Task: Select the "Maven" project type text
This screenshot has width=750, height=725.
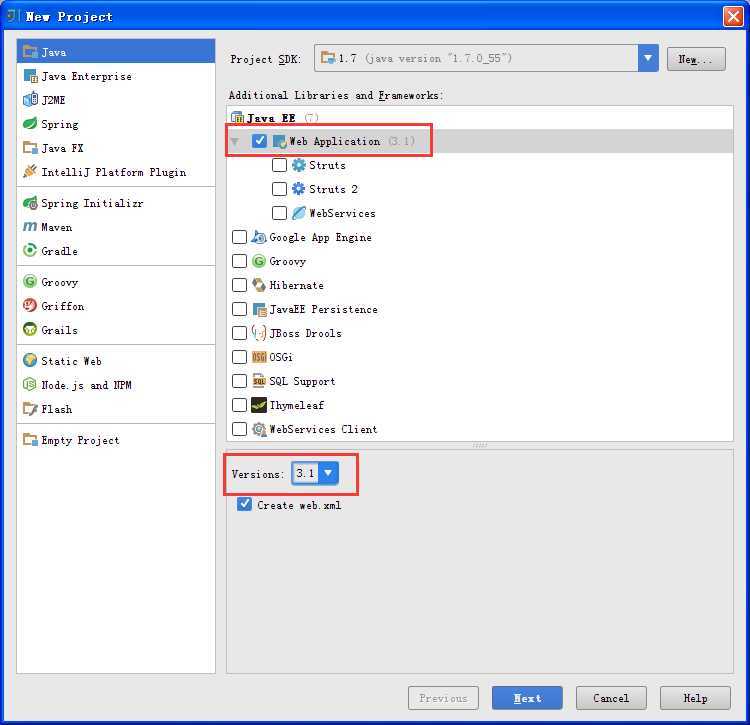Action: [x=57, y=227]
